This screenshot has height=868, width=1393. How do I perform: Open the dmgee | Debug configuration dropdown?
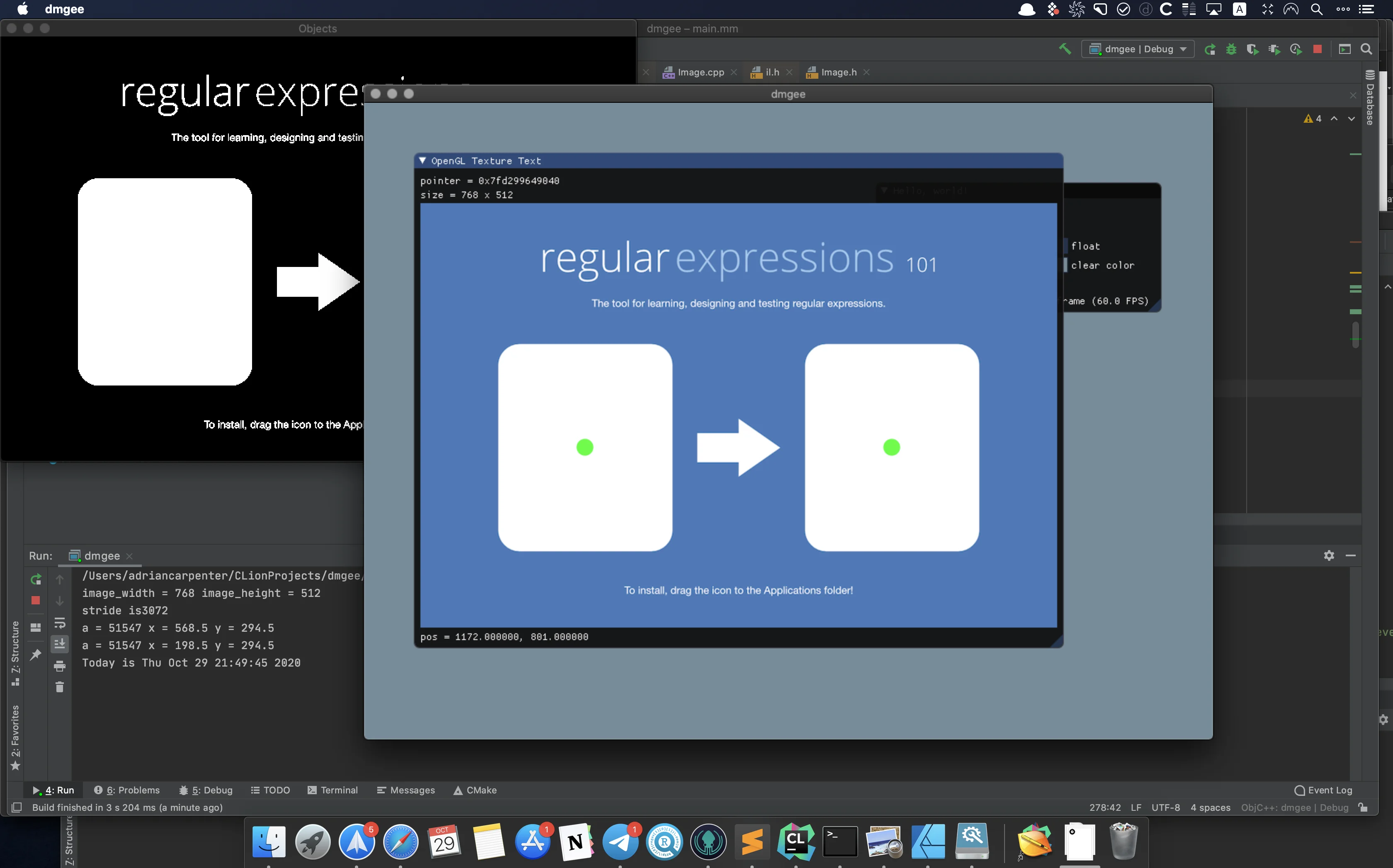(x=1138, y=49)
